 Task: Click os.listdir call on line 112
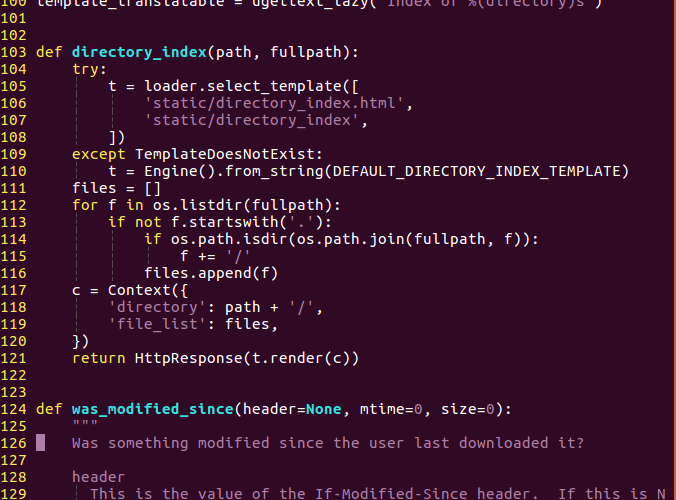point(197,205)
